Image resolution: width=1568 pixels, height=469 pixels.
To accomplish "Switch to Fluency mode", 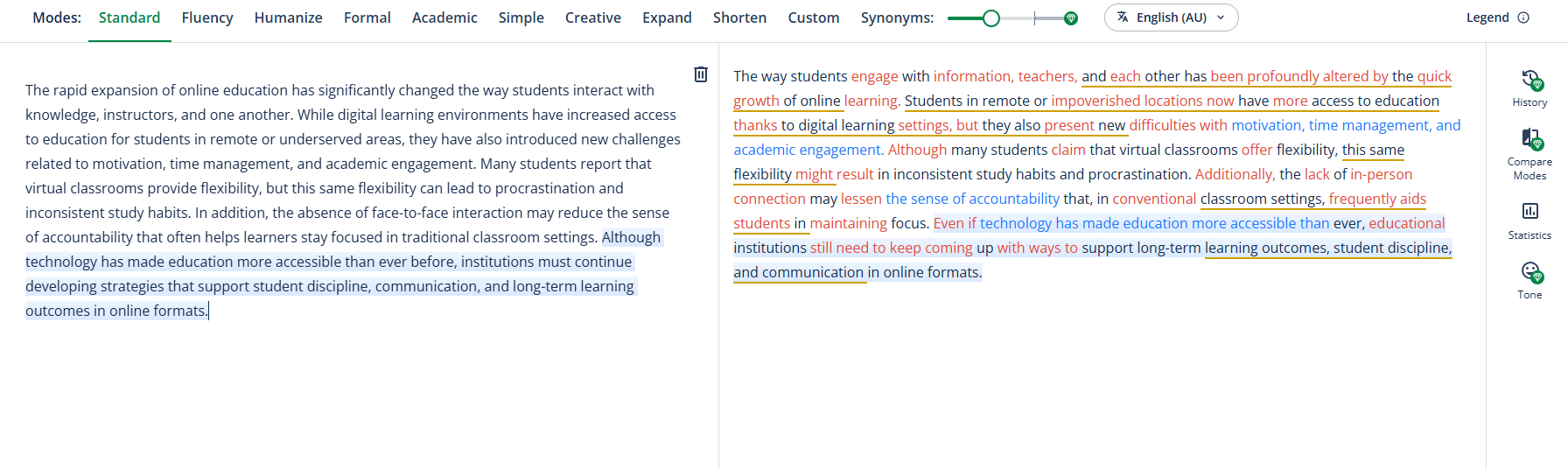I will coord(207,17).
